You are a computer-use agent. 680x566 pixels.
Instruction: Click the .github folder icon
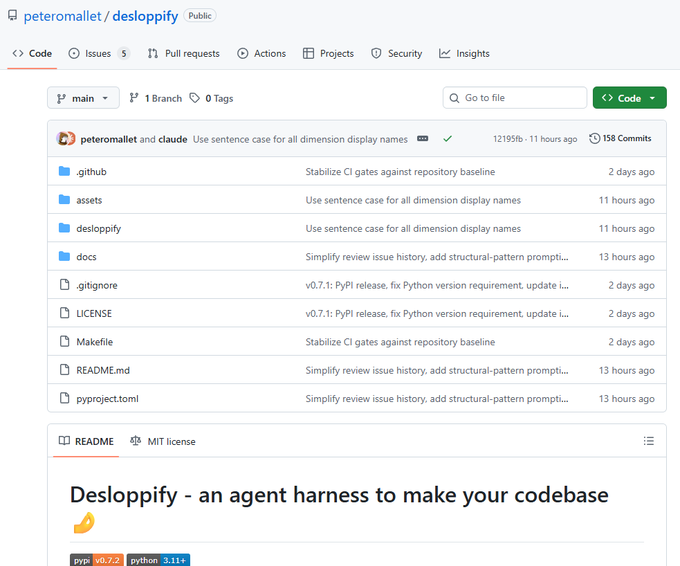(x=64, y=171)
